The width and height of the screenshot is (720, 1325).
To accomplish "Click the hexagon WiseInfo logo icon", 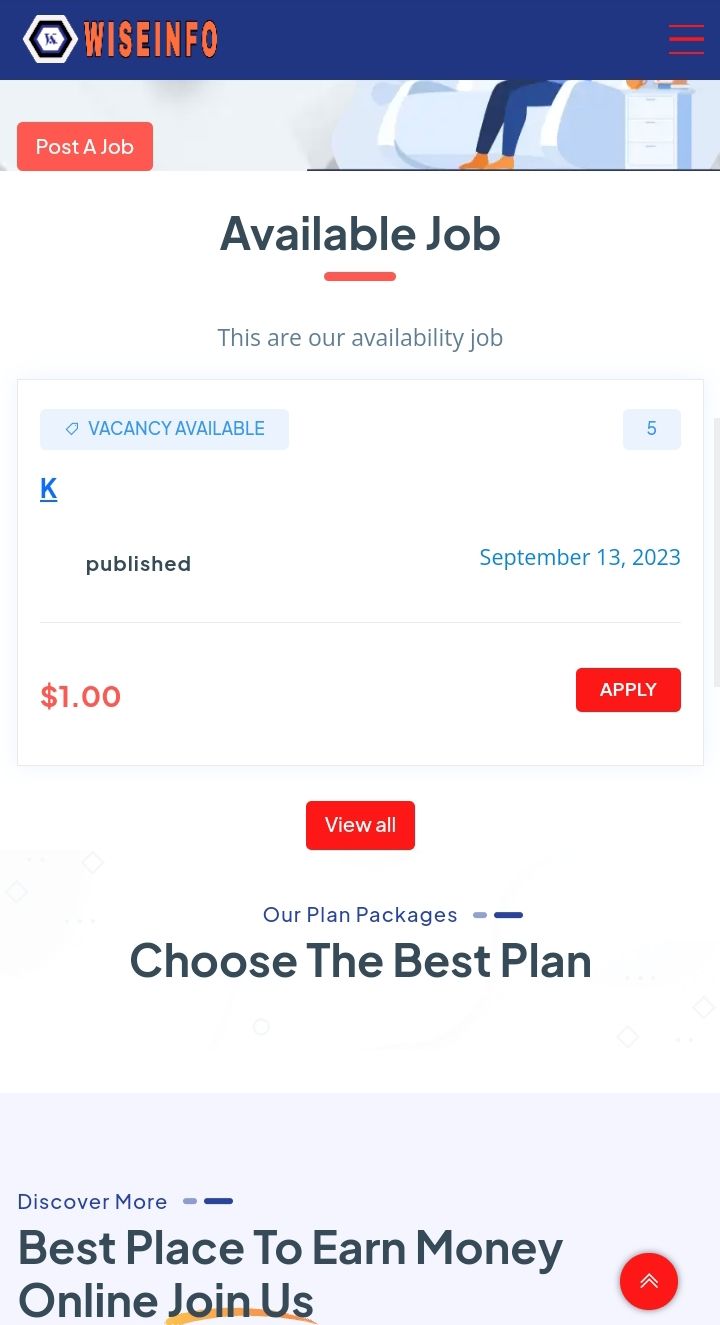I will click(50, 40).
